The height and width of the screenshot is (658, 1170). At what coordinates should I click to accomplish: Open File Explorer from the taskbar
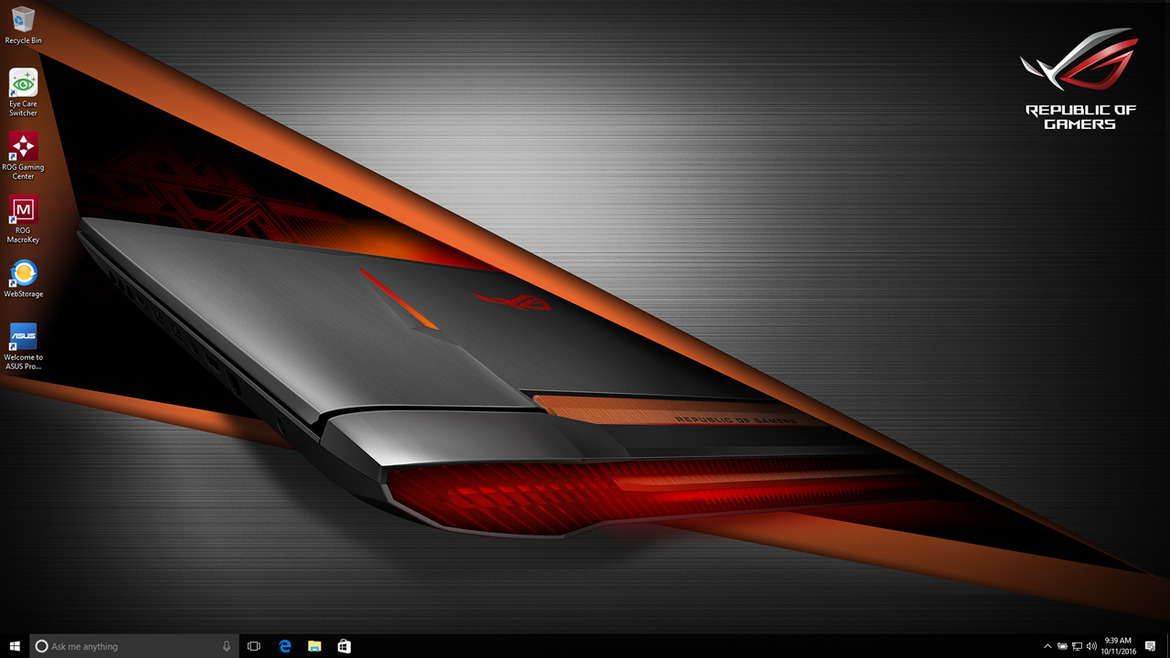point(314,646)
